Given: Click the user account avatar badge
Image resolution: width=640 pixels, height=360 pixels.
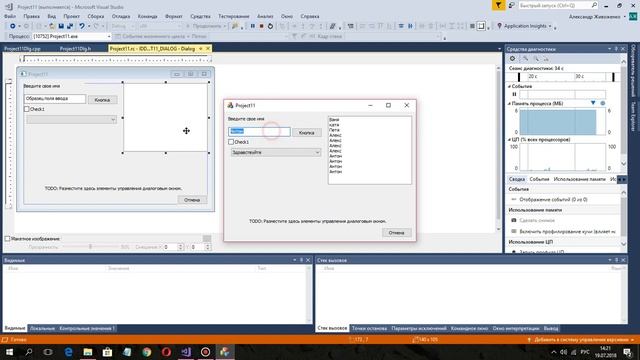Looking at the screenshot, I should 633,16.
